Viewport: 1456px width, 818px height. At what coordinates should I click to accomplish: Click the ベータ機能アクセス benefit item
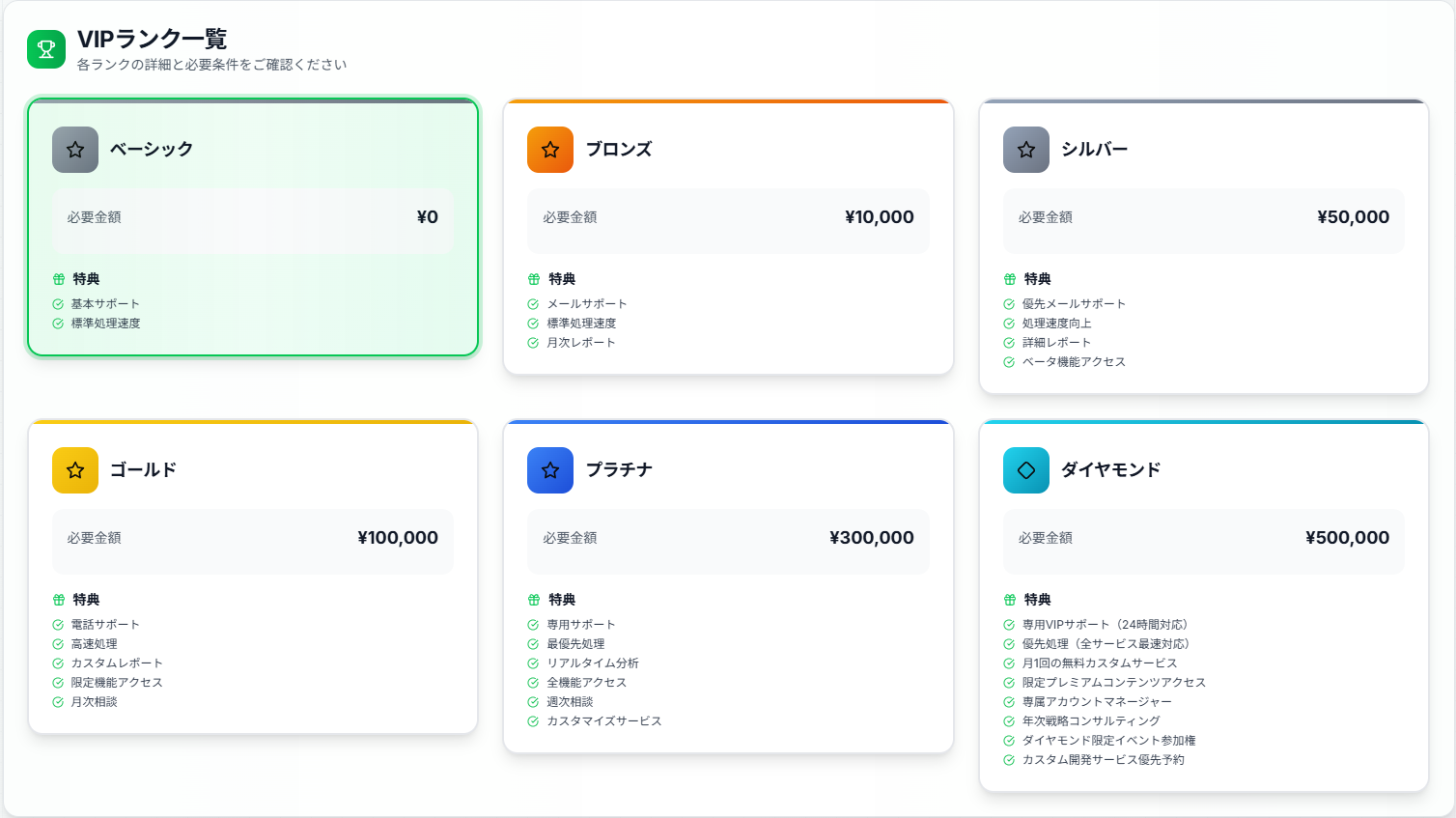(x=1073, y=362)
